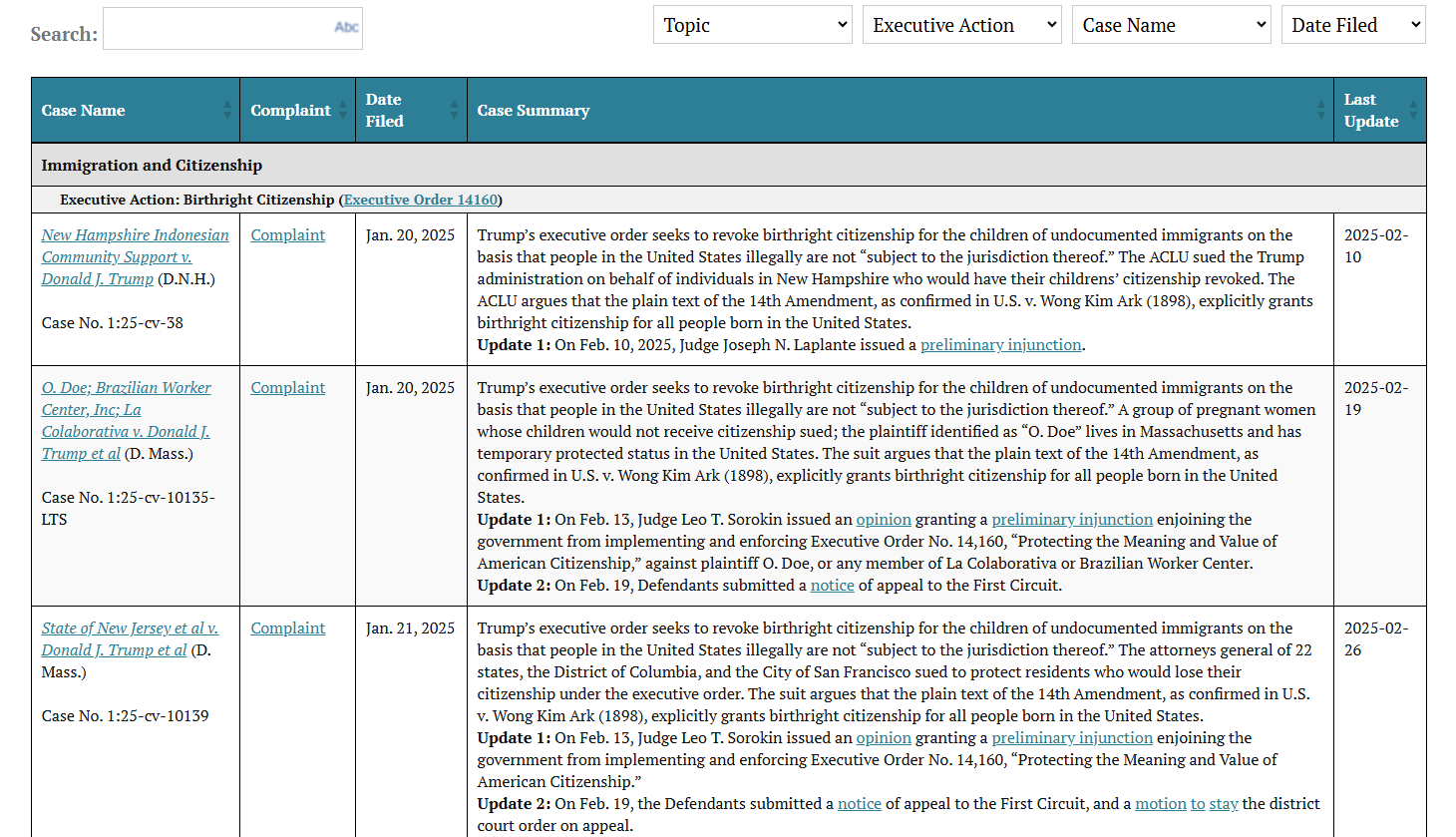Viewport: 1456px width, 837px height.
Task: Select Case No. 1:25-cv-10135-LTS text
Action: [129, 509]
